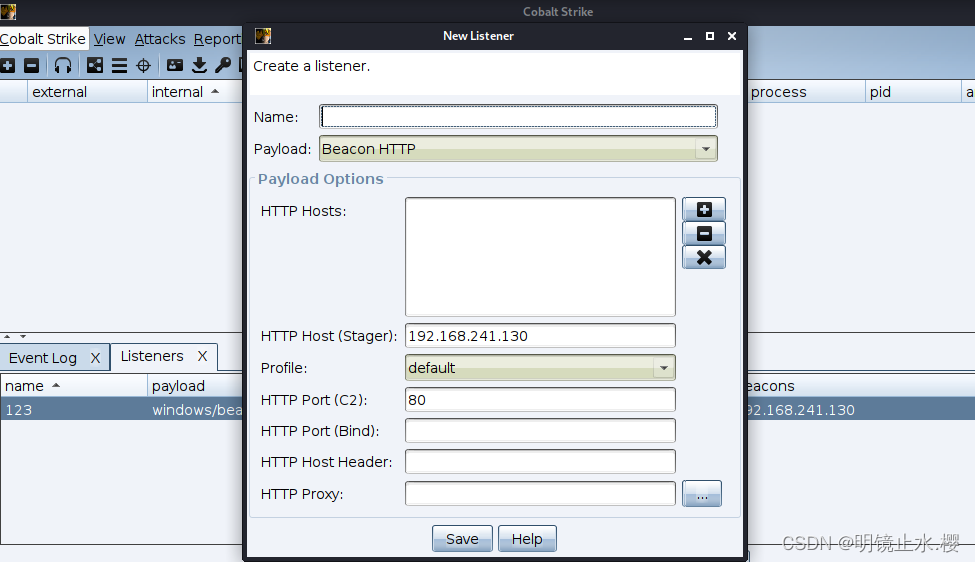Switch to pivot graph view icon
975x562 pixels.
[x=95, y=65]
